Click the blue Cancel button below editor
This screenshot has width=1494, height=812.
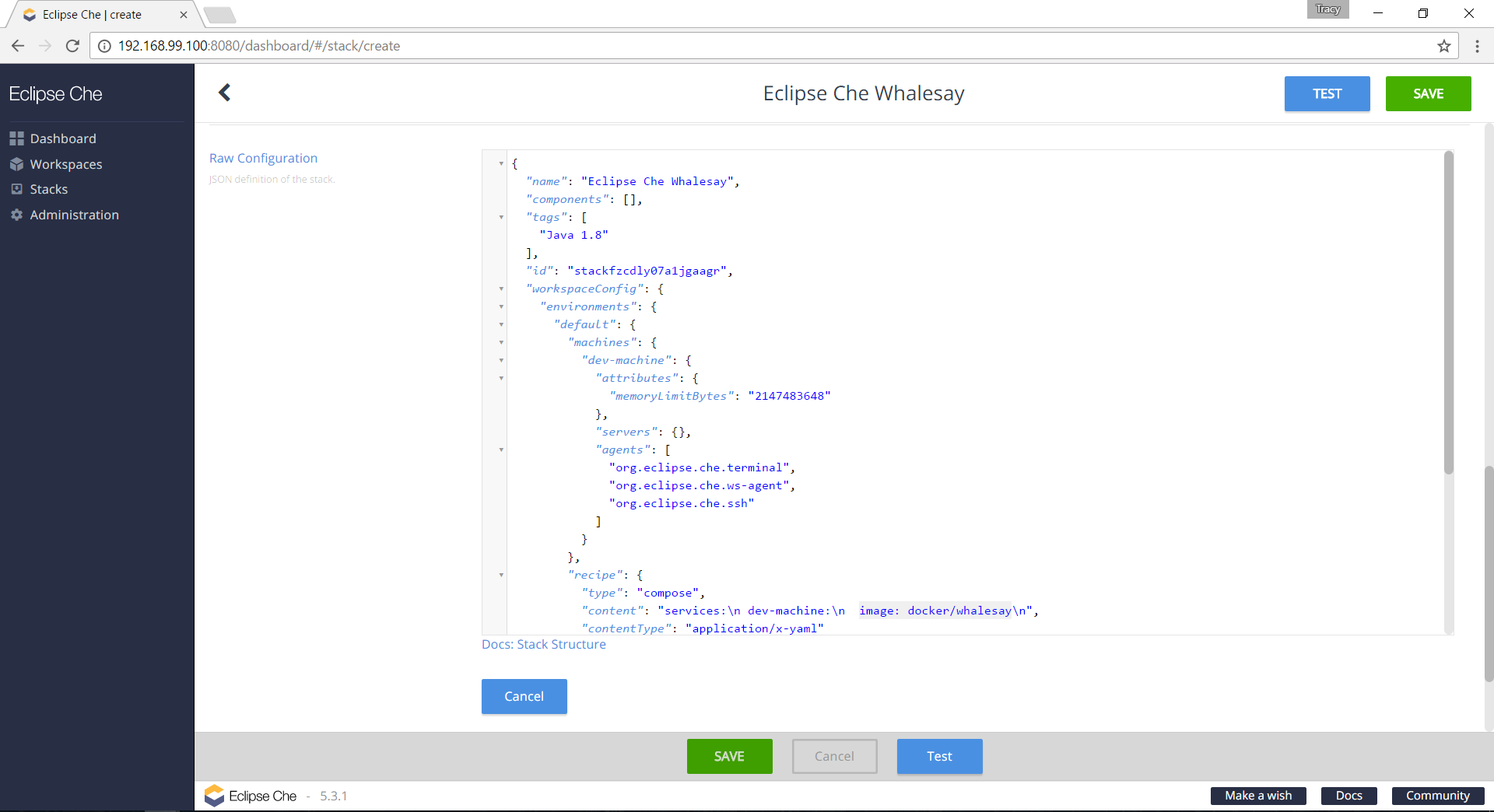coord(524,696)
